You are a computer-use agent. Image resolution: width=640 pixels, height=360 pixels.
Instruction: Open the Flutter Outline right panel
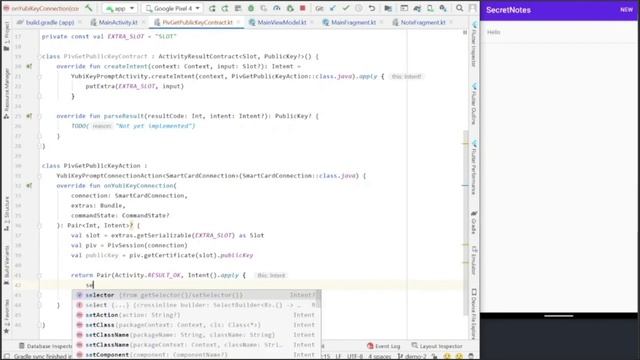click(x=474, y=104)
